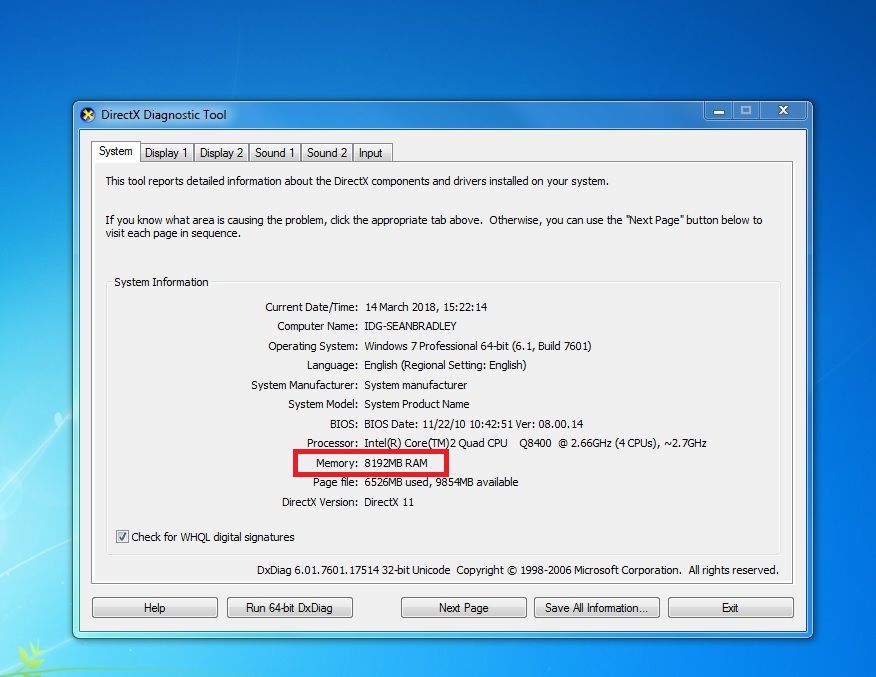
Task: Click the Intel Core 2 Quad processor value
Action: [535, 444]
